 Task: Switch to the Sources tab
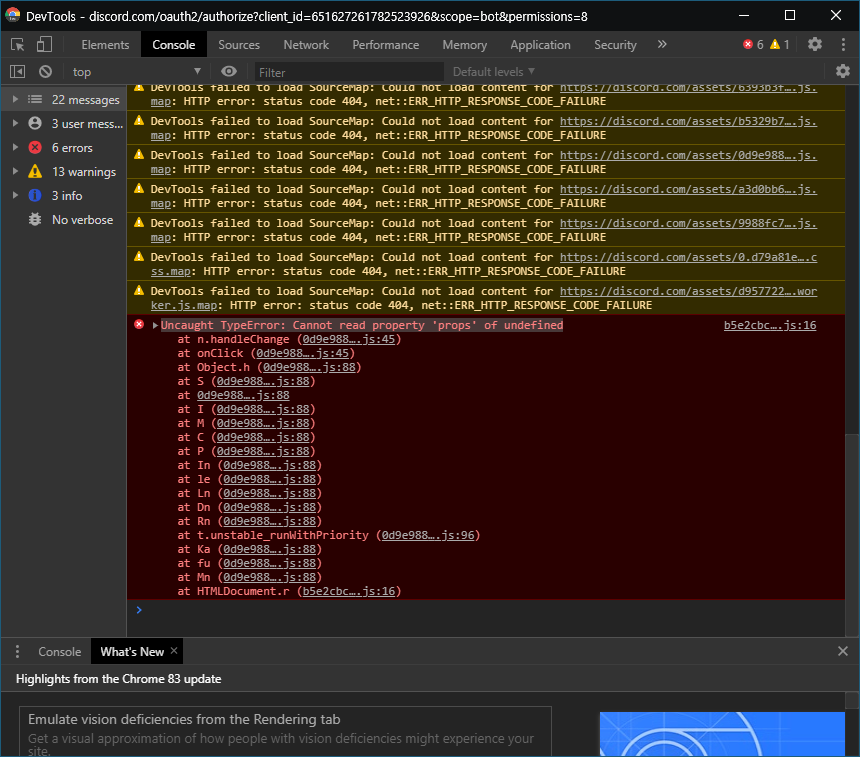point(239,45)
